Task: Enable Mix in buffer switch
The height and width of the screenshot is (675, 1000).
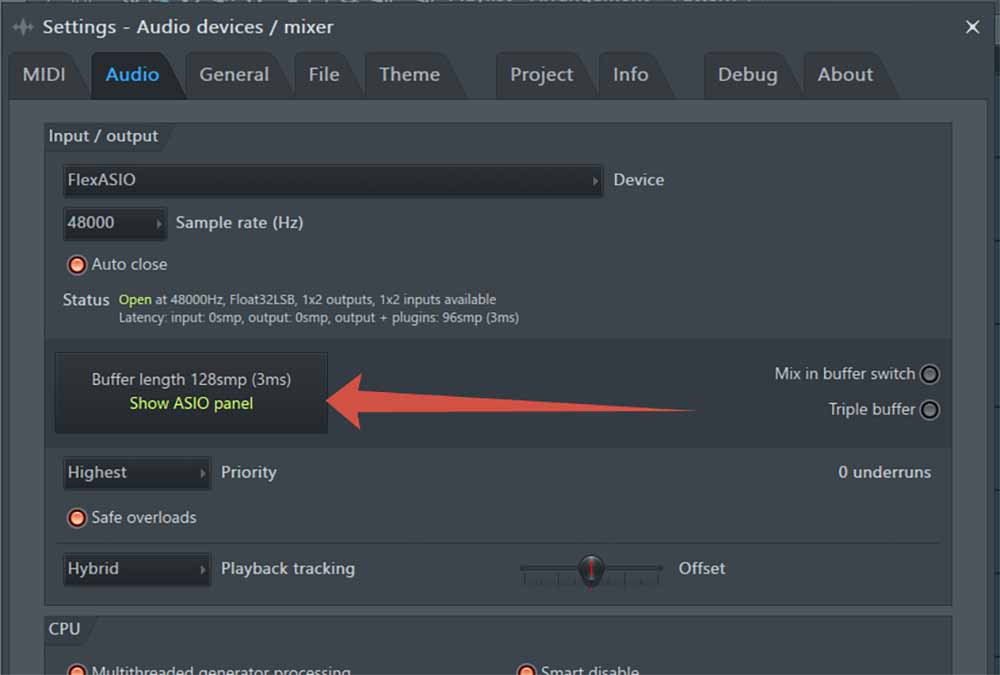Action: pyautogui.click(x=929, y=374)
